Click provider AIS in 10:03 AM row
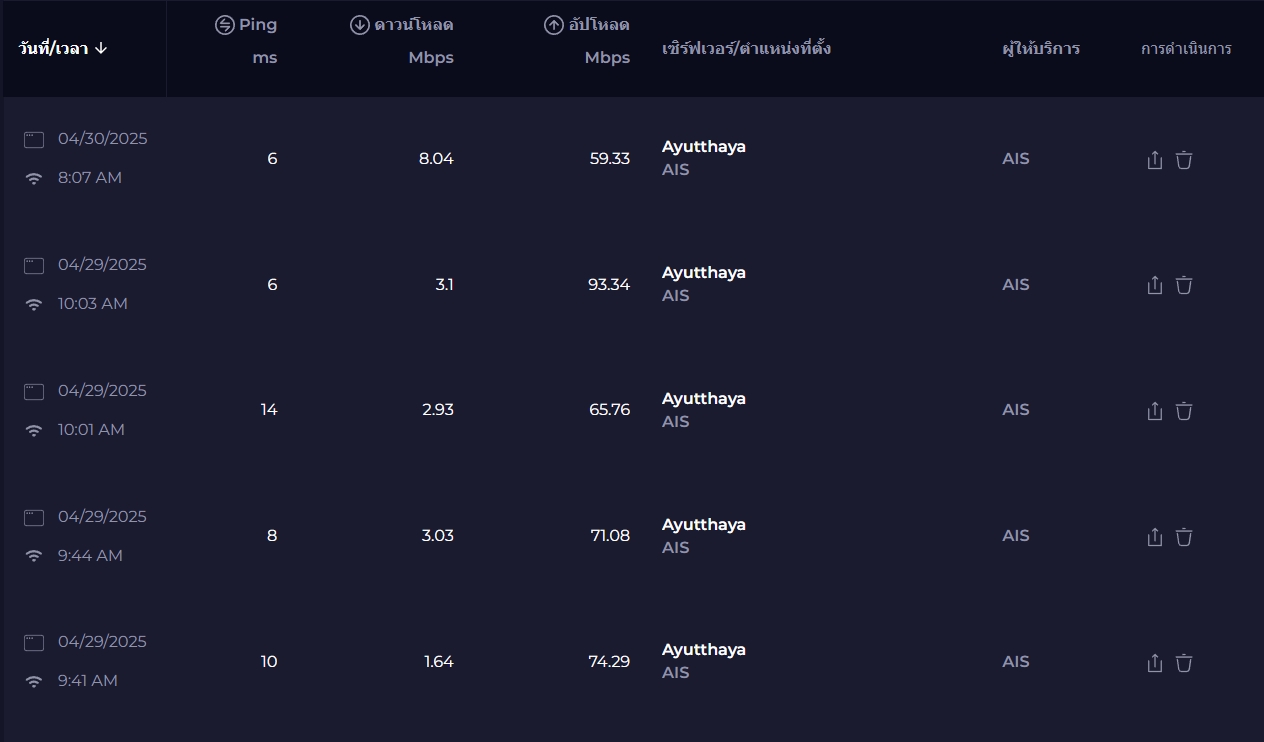This screenshot has width=1264, height=742. (1016, 285)
